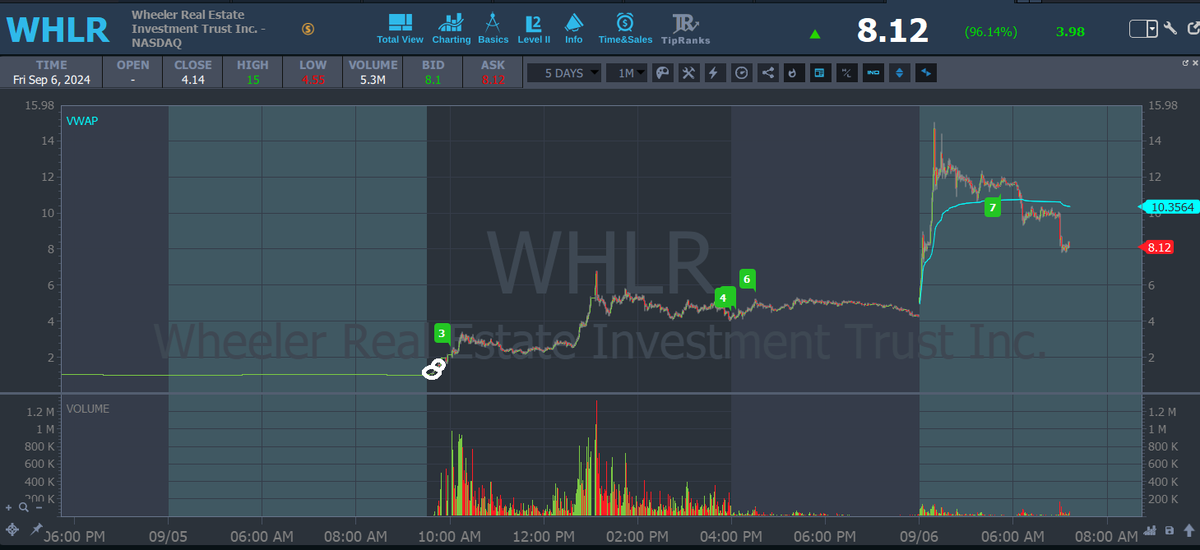Click the clock circle toolbar icon
The width and height of the screenshot is (1200, 550).
point(741,72)
